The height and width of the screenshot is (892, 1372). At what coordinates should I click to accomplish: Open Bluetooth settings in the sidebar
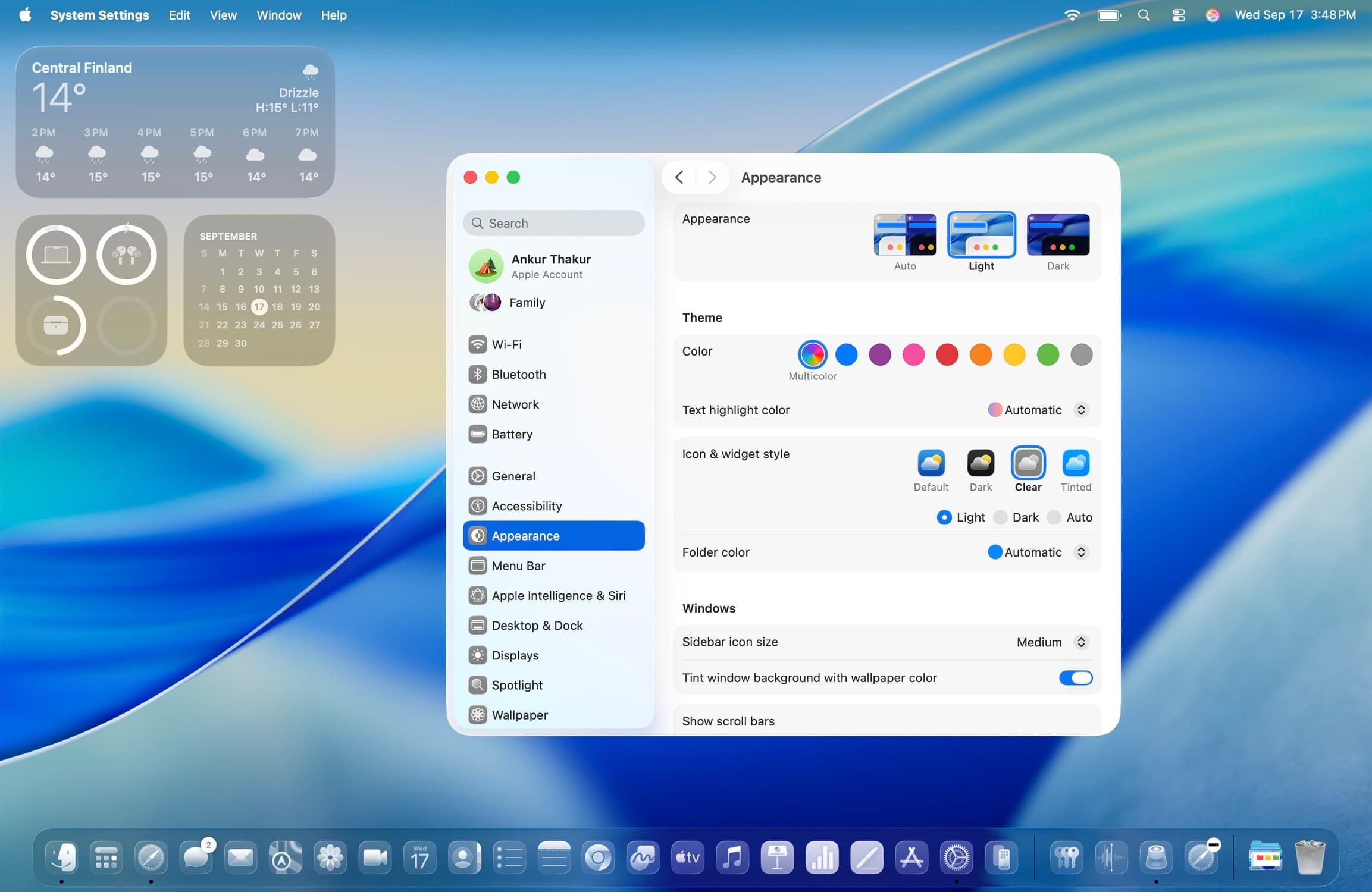(x=519, y=374)
